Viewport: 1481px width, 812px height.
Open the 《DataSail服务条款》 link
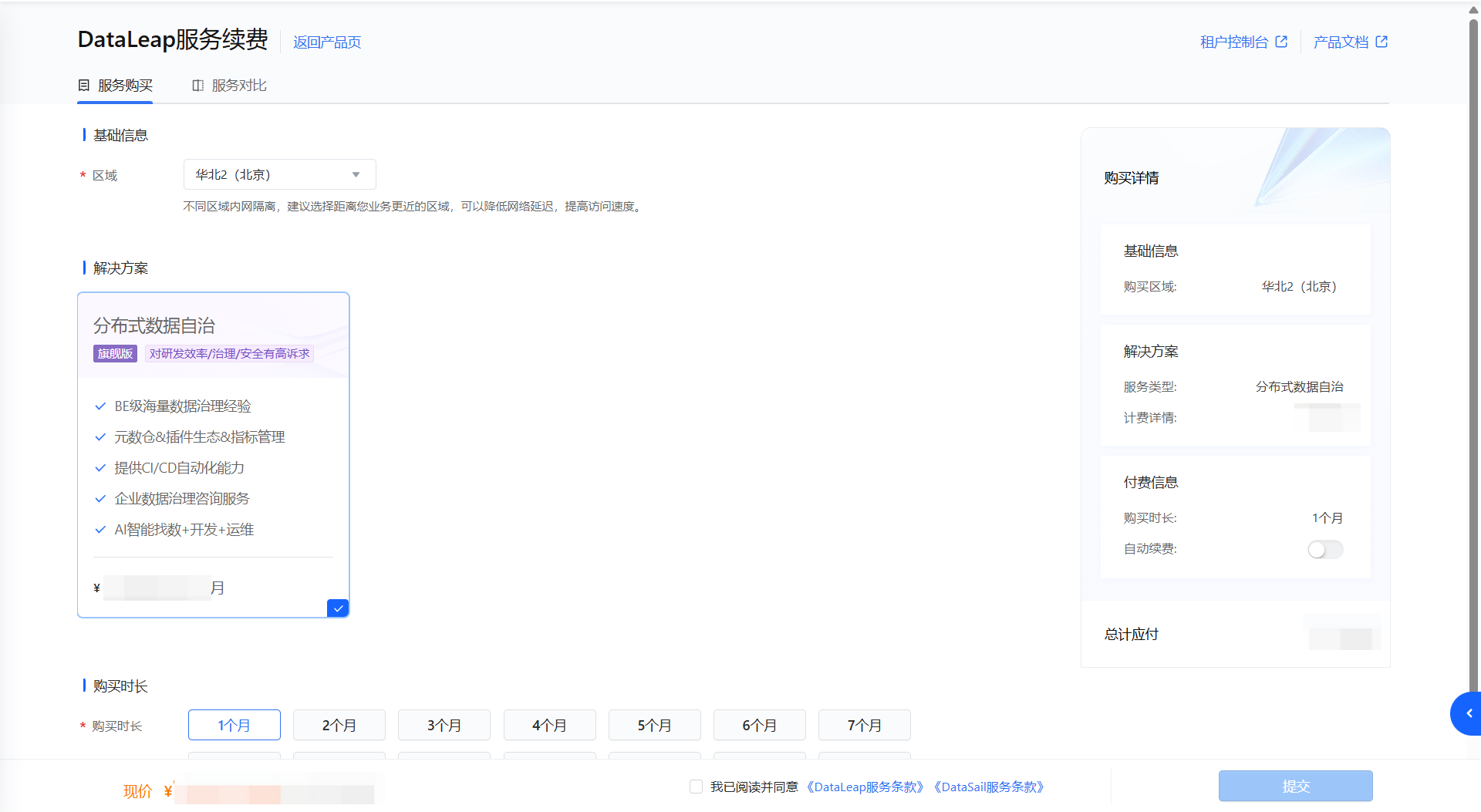pyautogui.click(x=989, y=787)
